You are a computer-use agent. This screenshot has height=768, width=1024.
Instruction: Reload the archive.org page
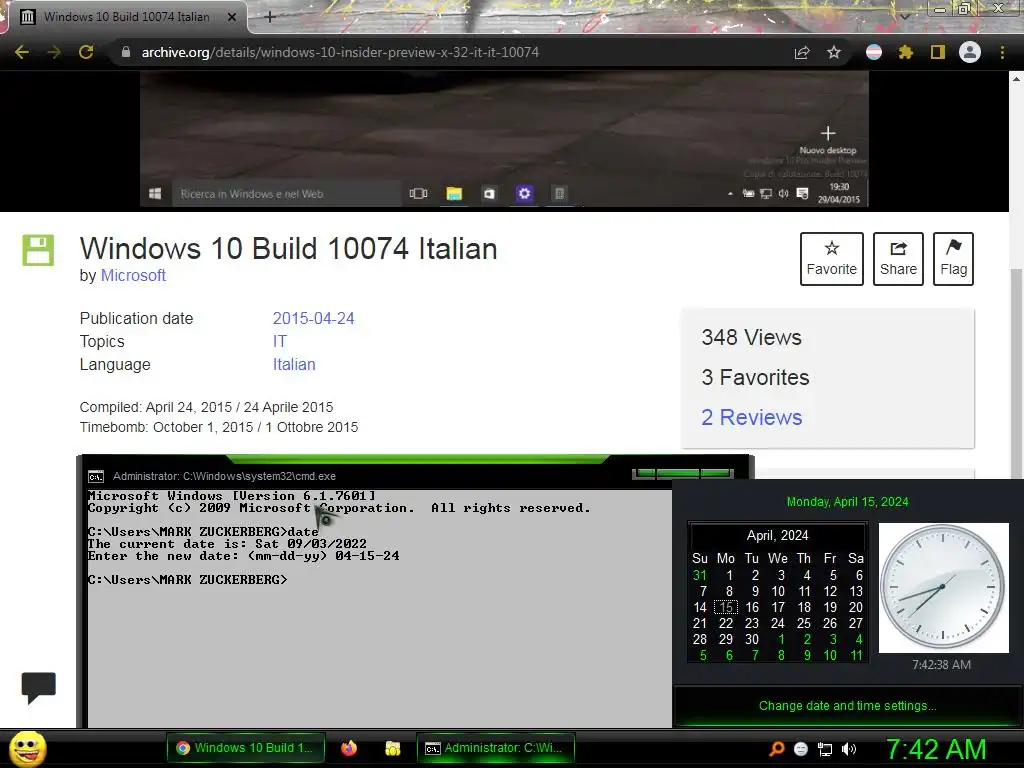(86, 52)
